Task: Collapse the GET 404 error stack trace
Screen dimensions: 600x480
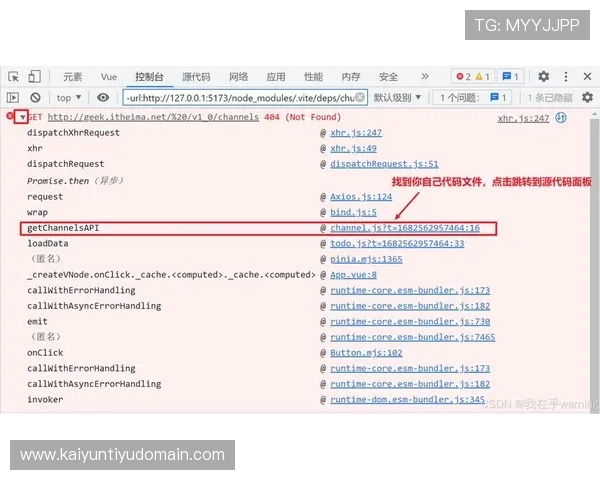Action: click(x=22, y=117)
